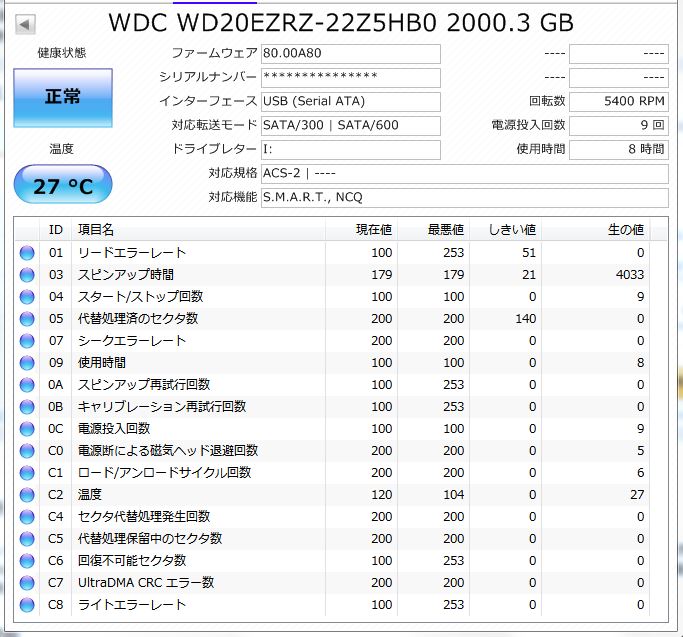Click status icon for ID C0 row

click(27, 451)
